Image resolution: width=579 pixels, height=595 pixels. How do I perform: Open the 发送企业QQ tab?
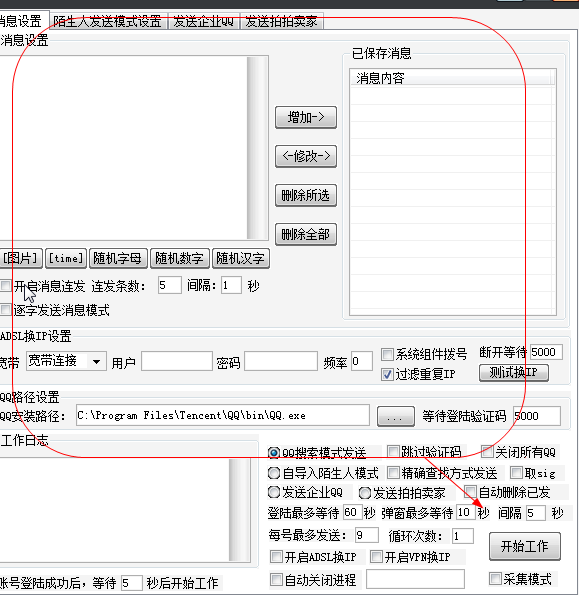(x=203, y=21)
